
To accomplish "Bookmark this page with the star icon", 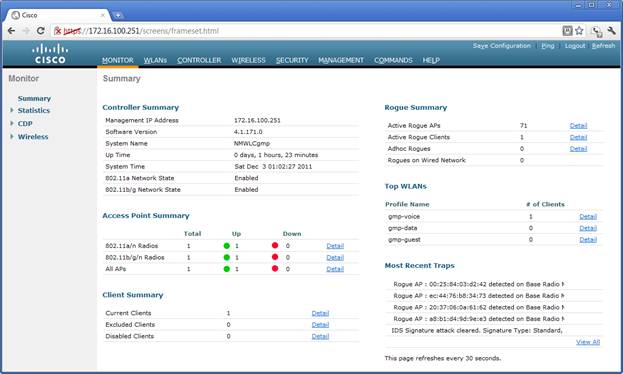I will tap(579, 31).
